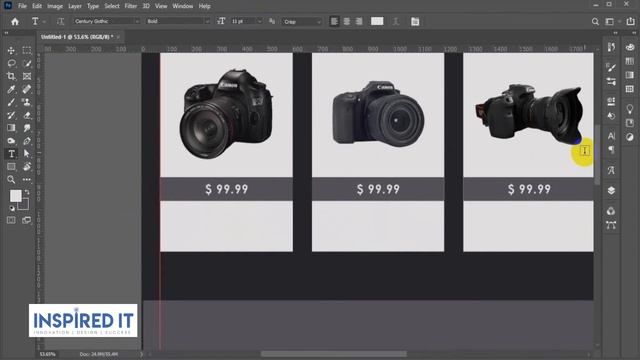Reset default foreground and background colors
Image resolution: width=640 pixels, height=360 pixels.
coord(11,208)
